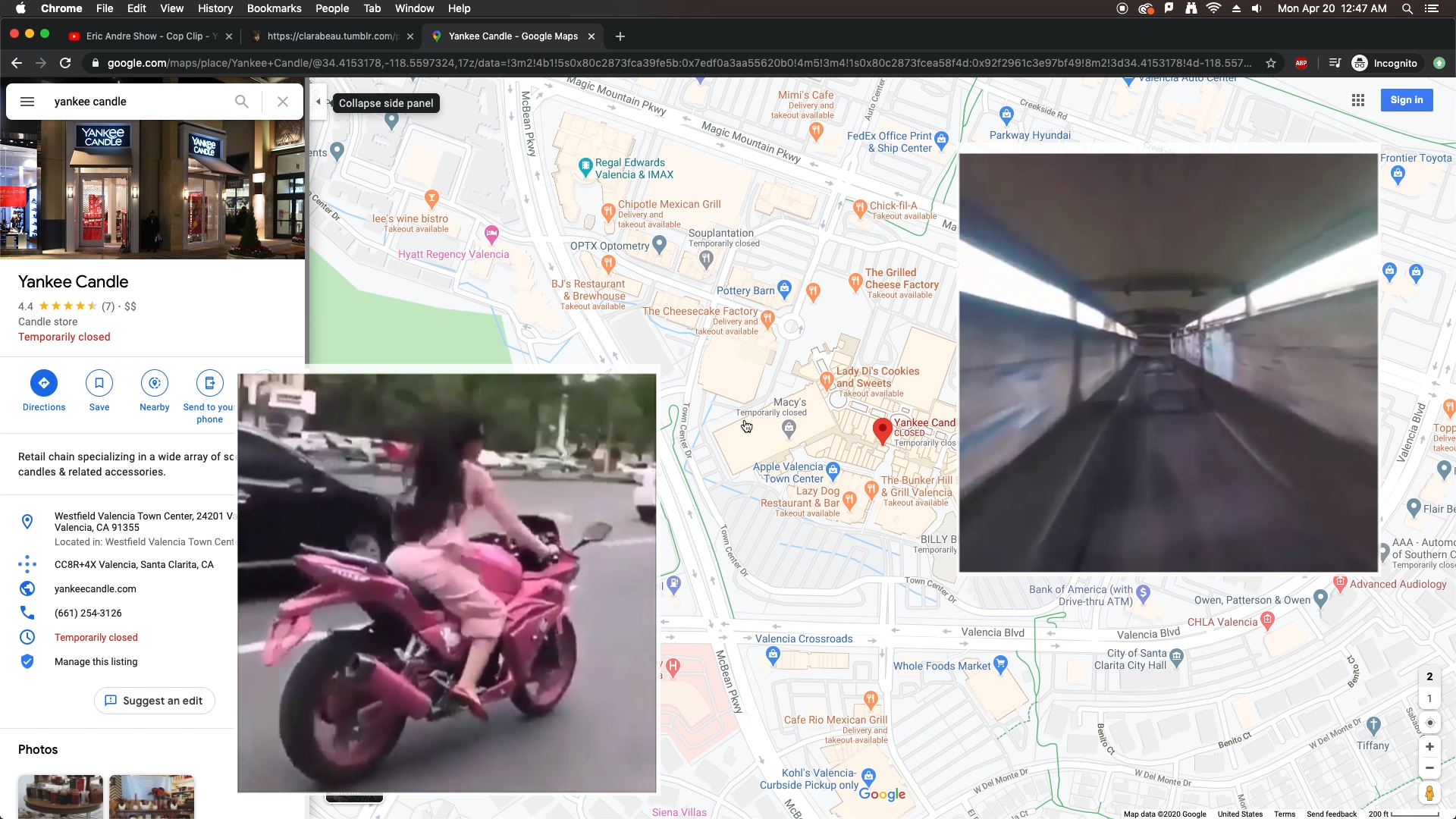Open the Google Maps hamburger menu
The width and height of the screenshot is (1456, 819).
pyautogui.click(x=27, y=102)
